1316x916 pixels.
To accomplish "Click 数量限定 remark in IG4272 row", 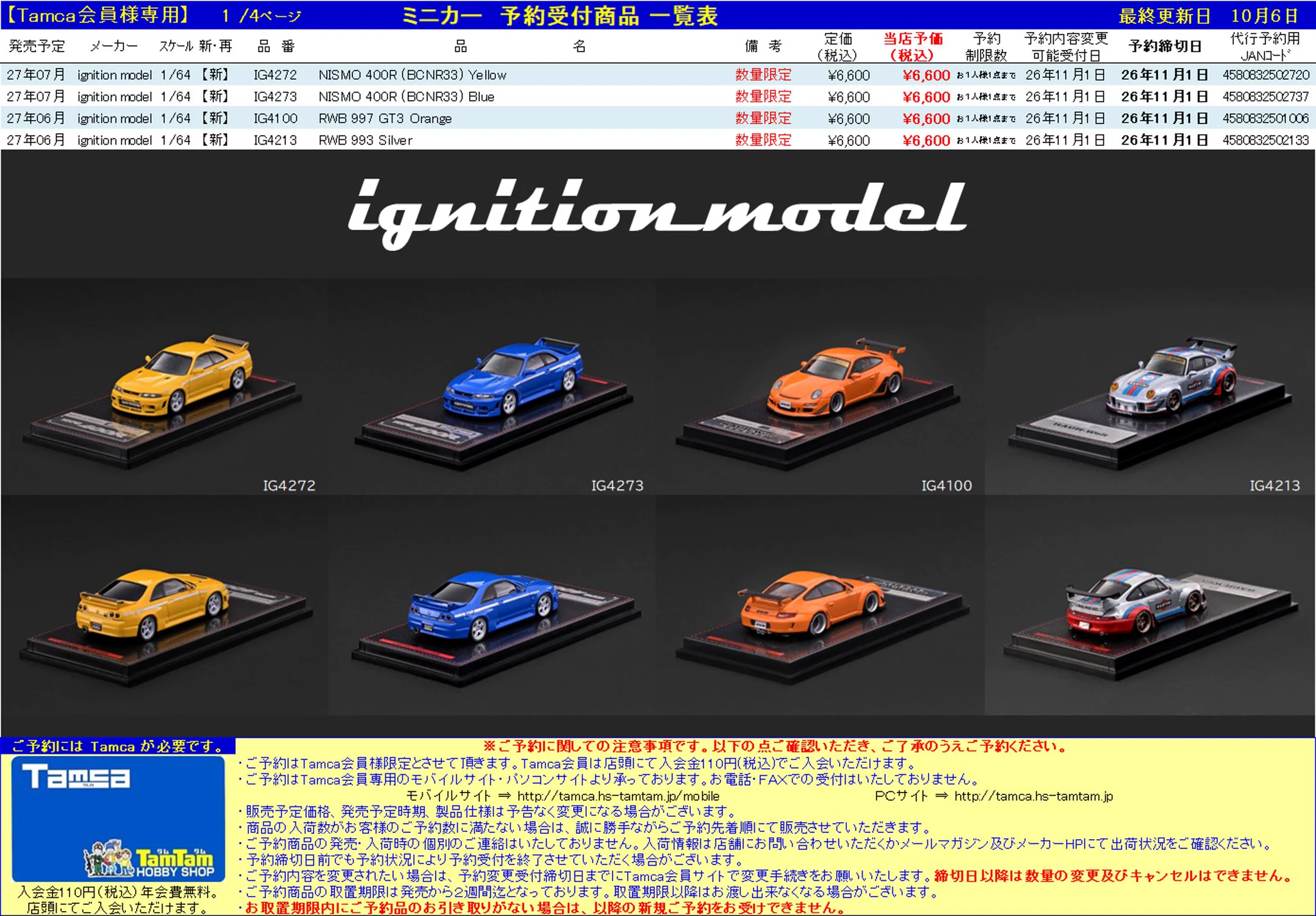I will point(763,75).
